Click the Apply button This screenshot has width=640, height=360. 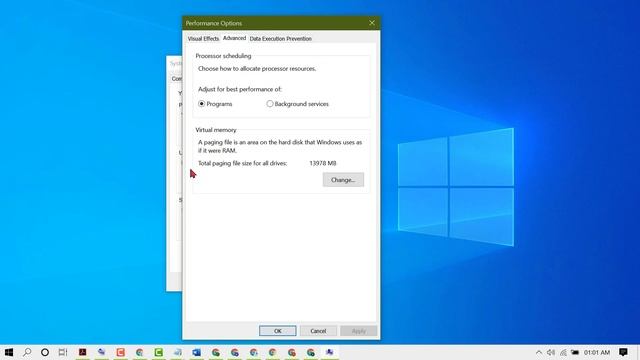tap(358, 331)
